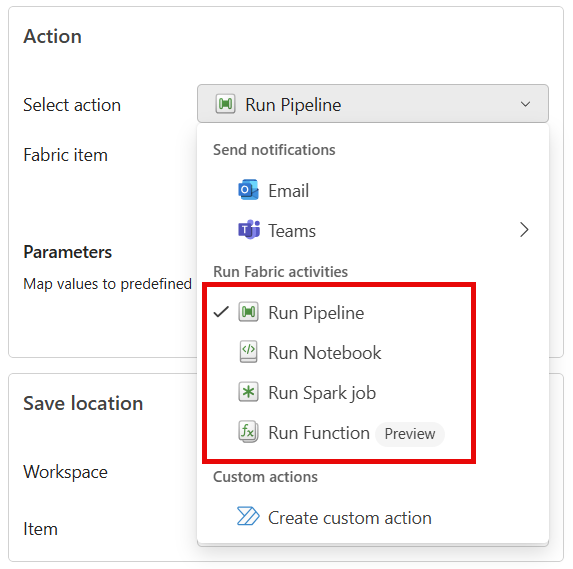The width and height of the screenshot is (573, 569).
Task: Select Create custom action
Action: pyautogui.click(x=373, y=517)
